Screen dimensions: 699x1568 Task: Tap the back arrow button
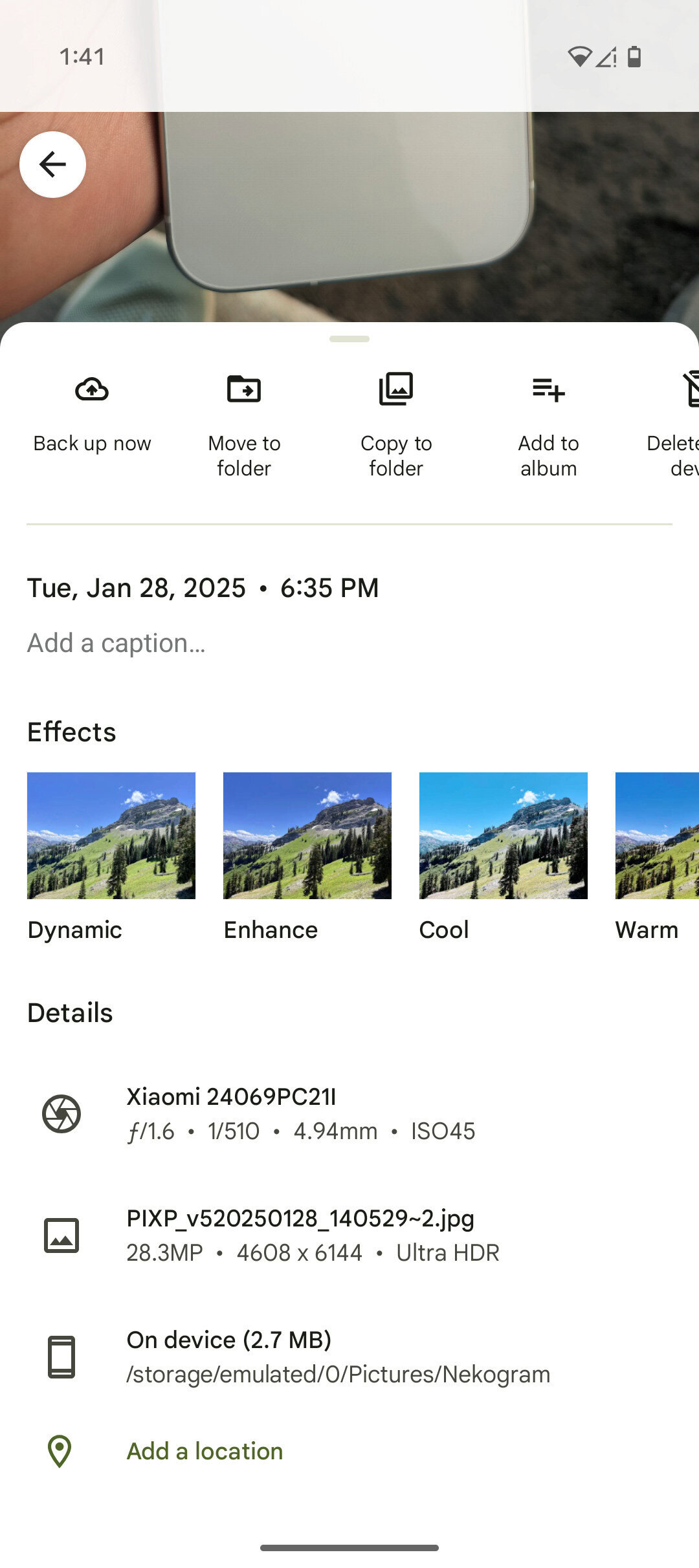52,164
